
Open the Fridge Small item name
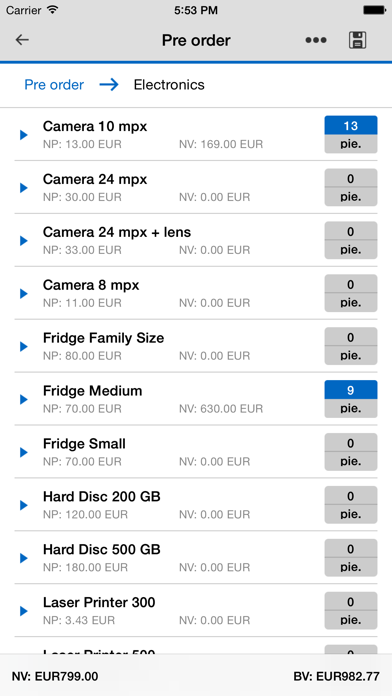point(84,443)
